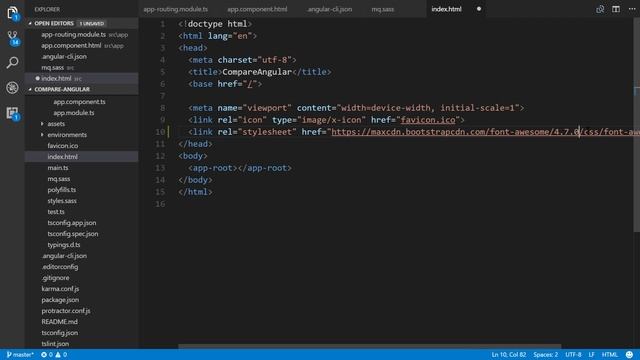Open package.json in file tree
Screen dimensions: 640x360
pyautogui.click(x=60, y=300)
